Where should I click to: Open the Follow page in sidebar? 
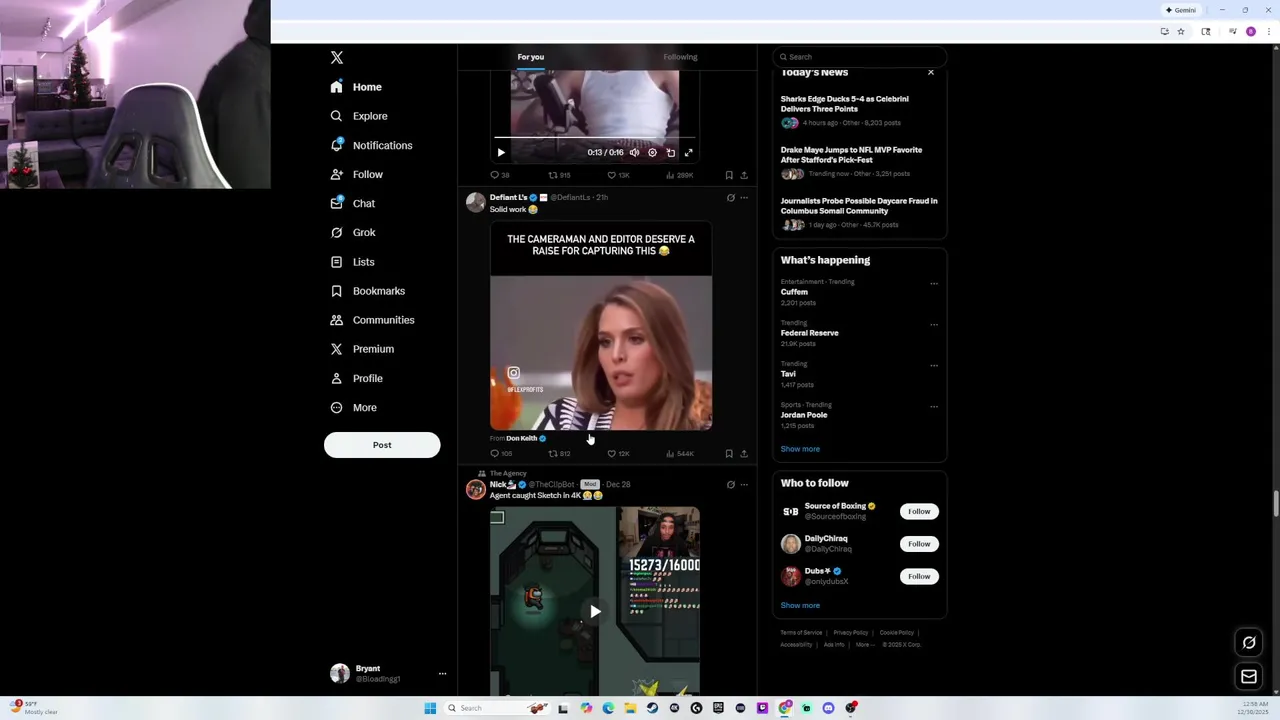[x=357, y=174]
